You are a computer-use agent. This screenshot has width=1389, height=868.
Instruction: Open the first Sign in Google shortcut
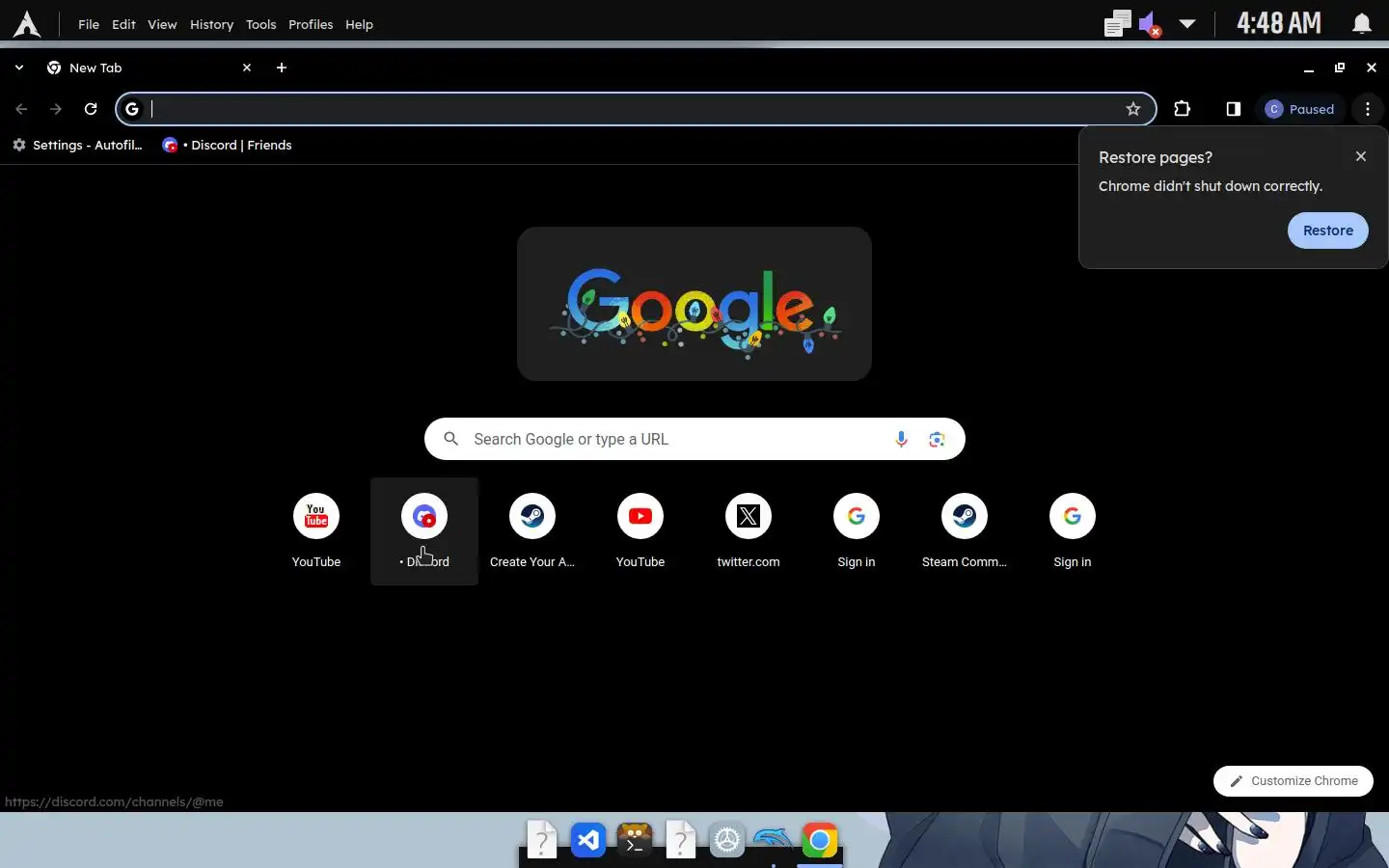click(857, 530)
